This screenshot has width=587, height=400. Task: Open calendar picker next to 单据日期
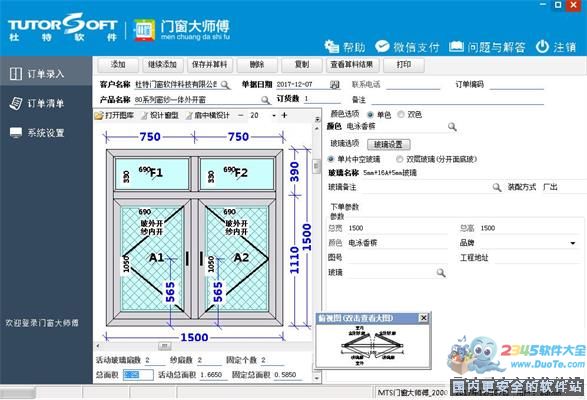coord(334,85)
